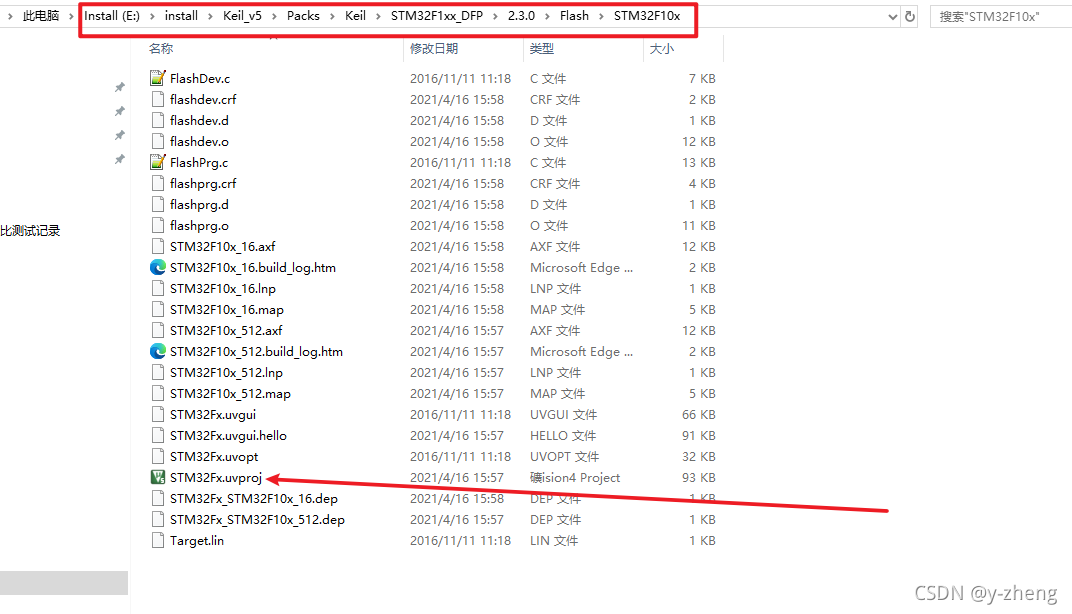Image resolution: width=1072 pixels, height=614 pixels.
Task: Sort files by 修改日期 column
Action: coord(433,49)
